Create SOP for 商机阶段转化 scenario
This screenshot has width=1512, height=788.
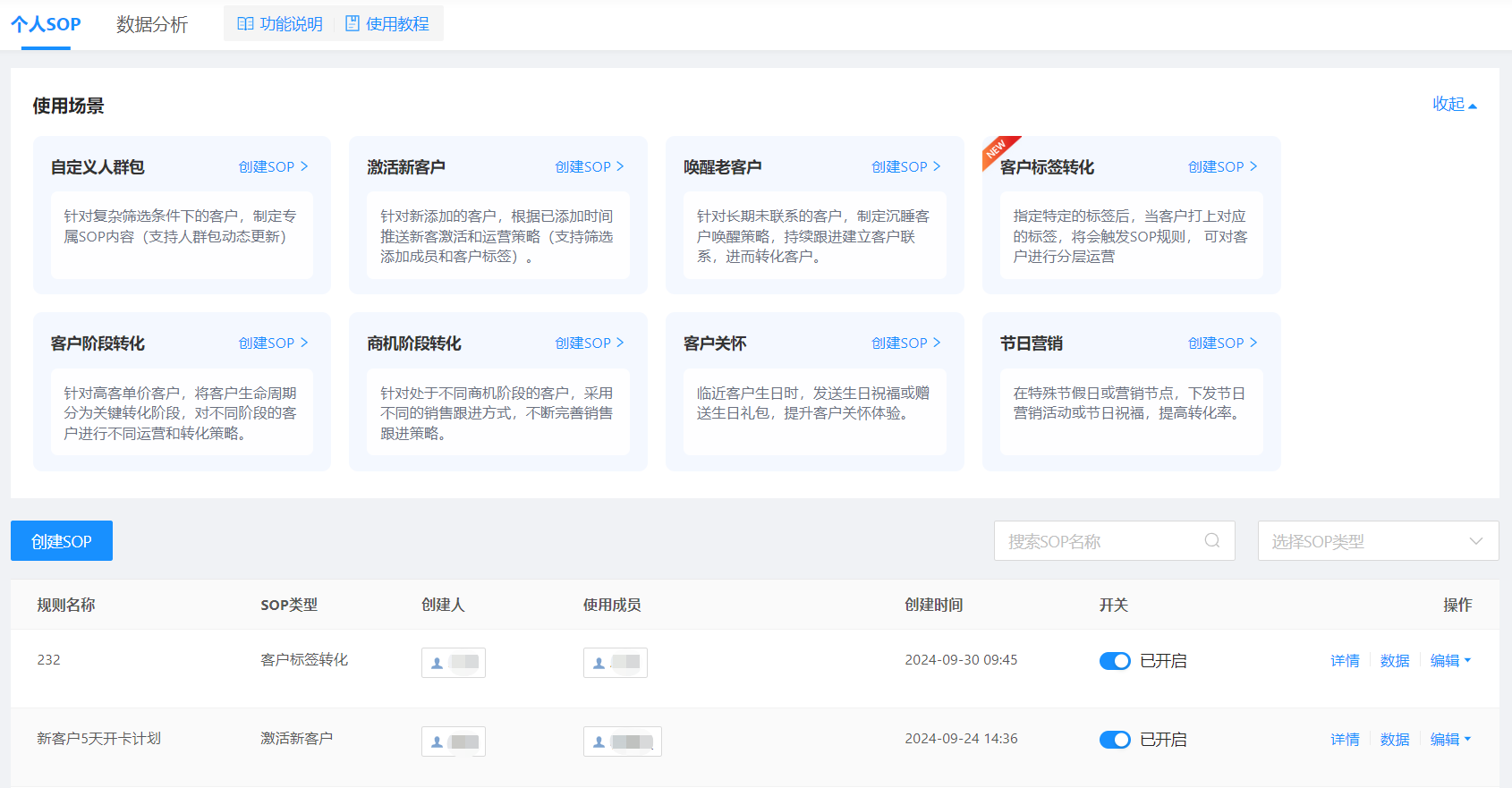pos(590,343)
